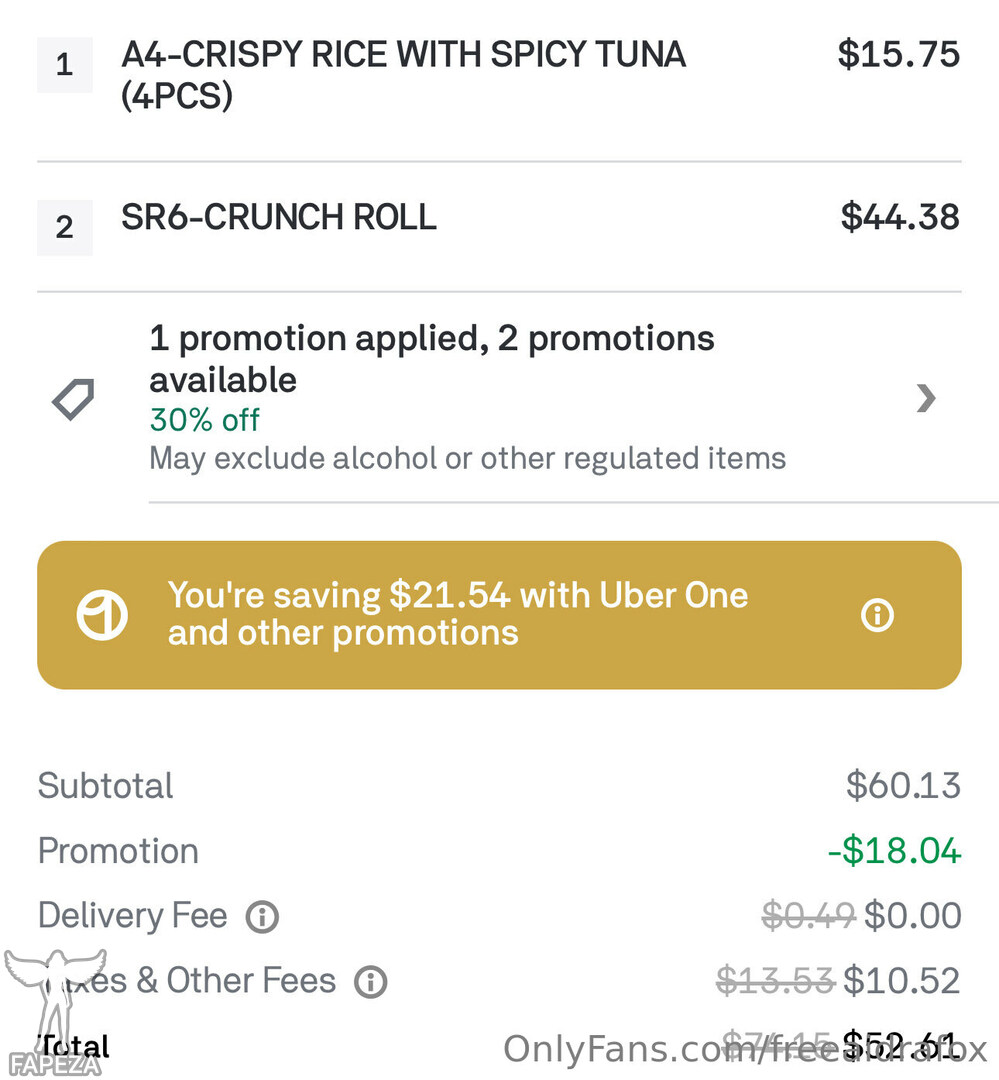Click the Subtotal label
This screenshot has width=999, height=1080.
(105, 786)
